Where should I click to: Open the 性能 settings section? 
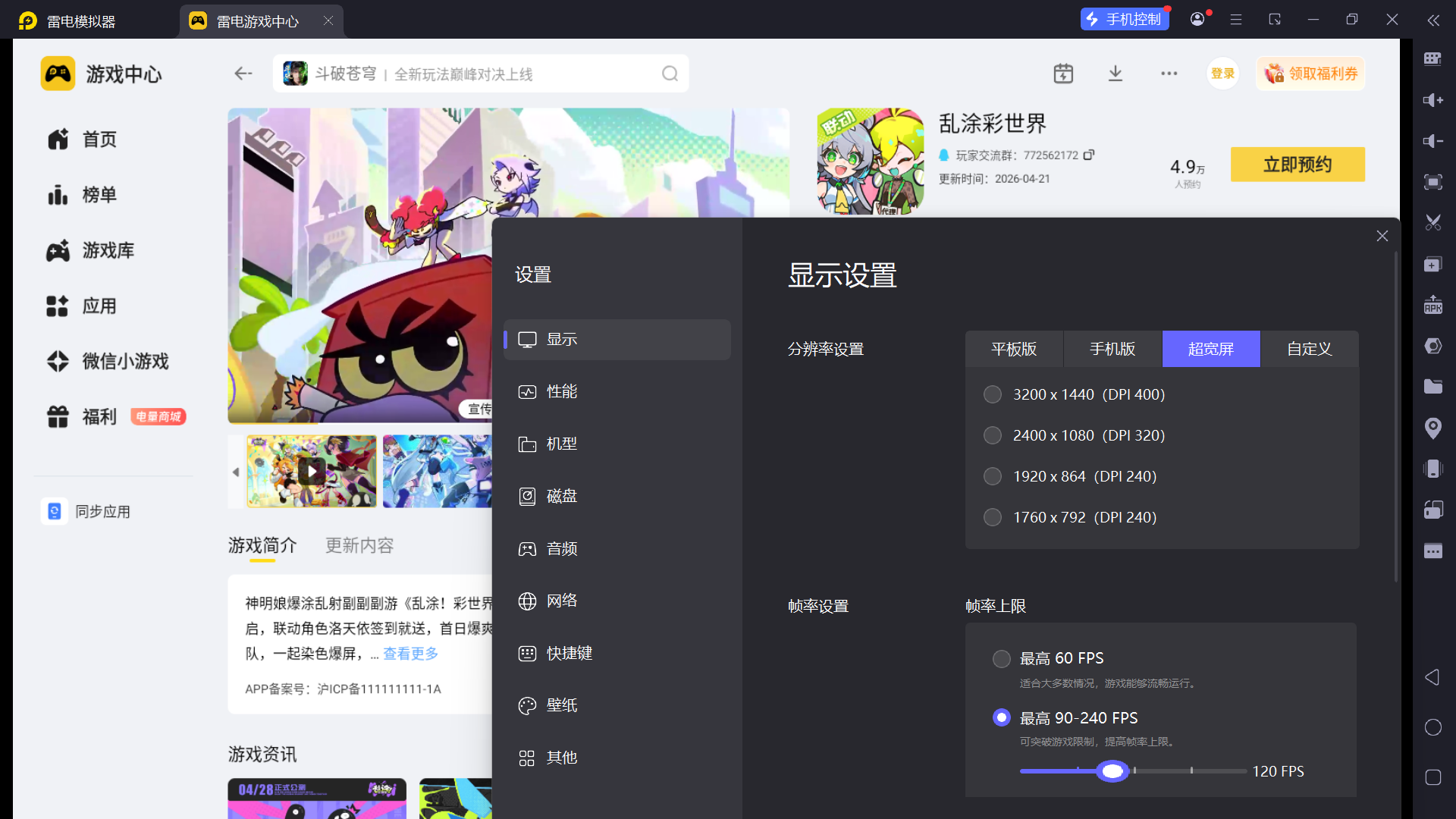562,392
